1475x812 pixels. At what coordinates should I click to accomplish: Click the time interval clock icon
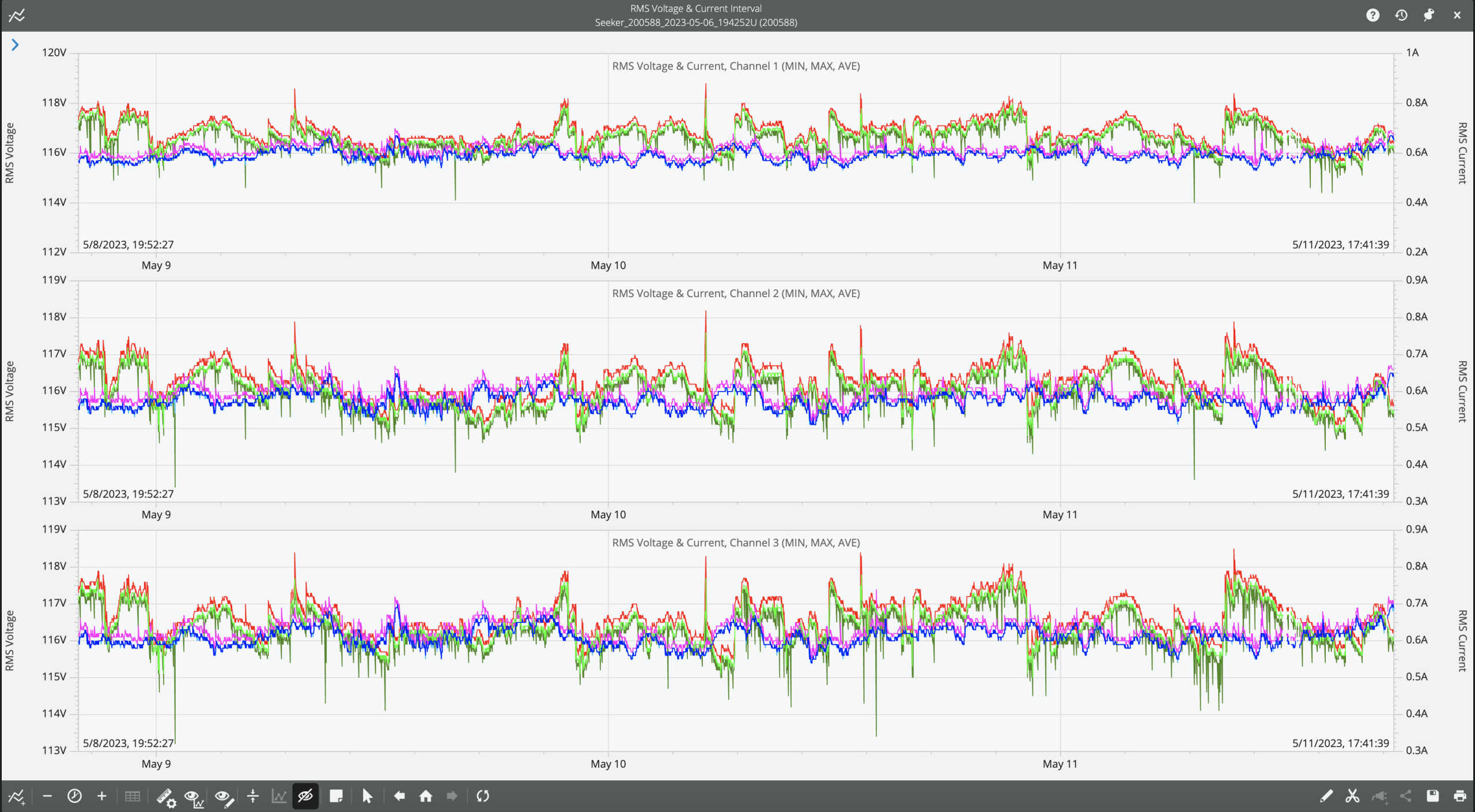(x=74, y=796)
